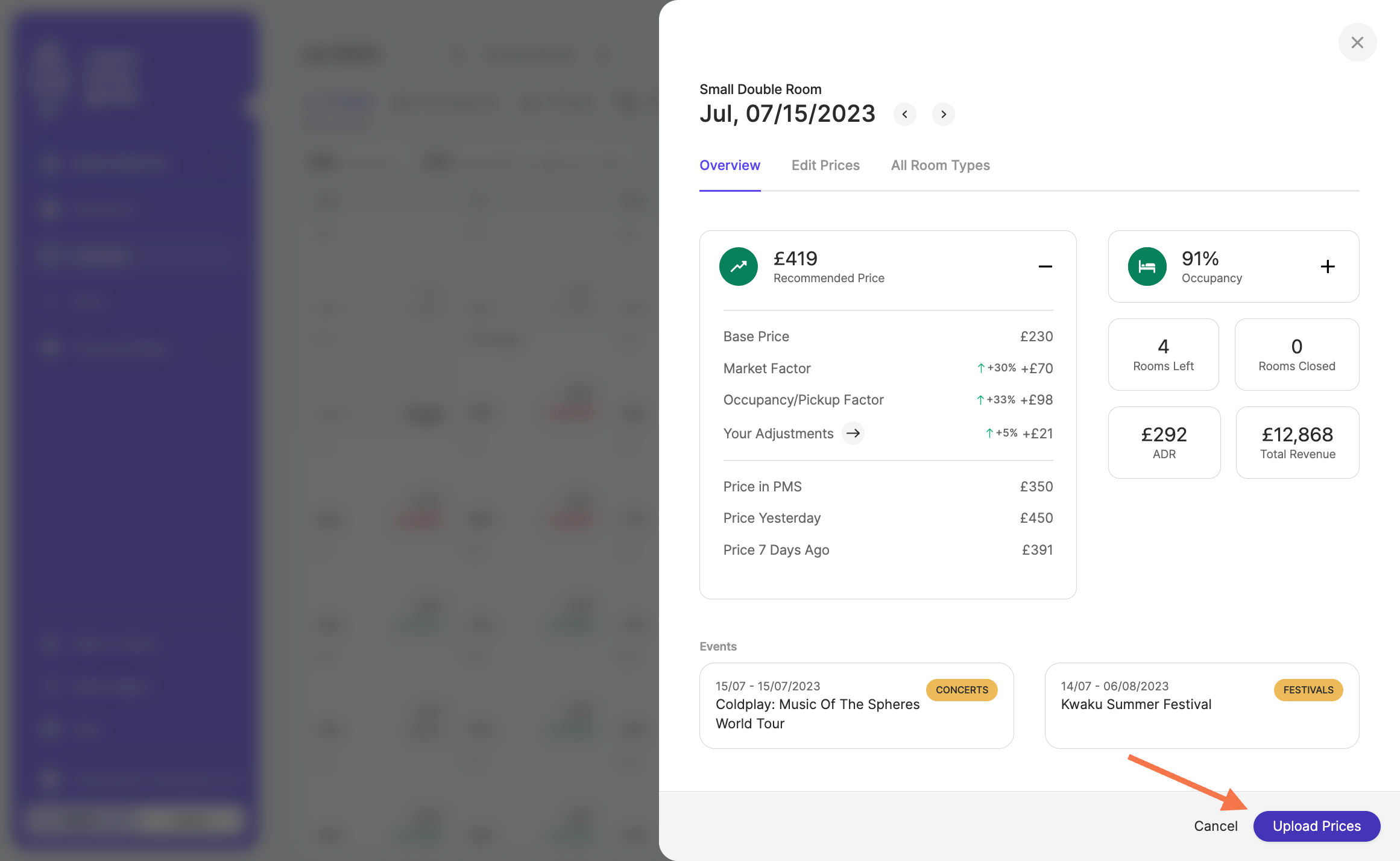
Task: Click the 91% occupancy value
Action: (1200, 259)
